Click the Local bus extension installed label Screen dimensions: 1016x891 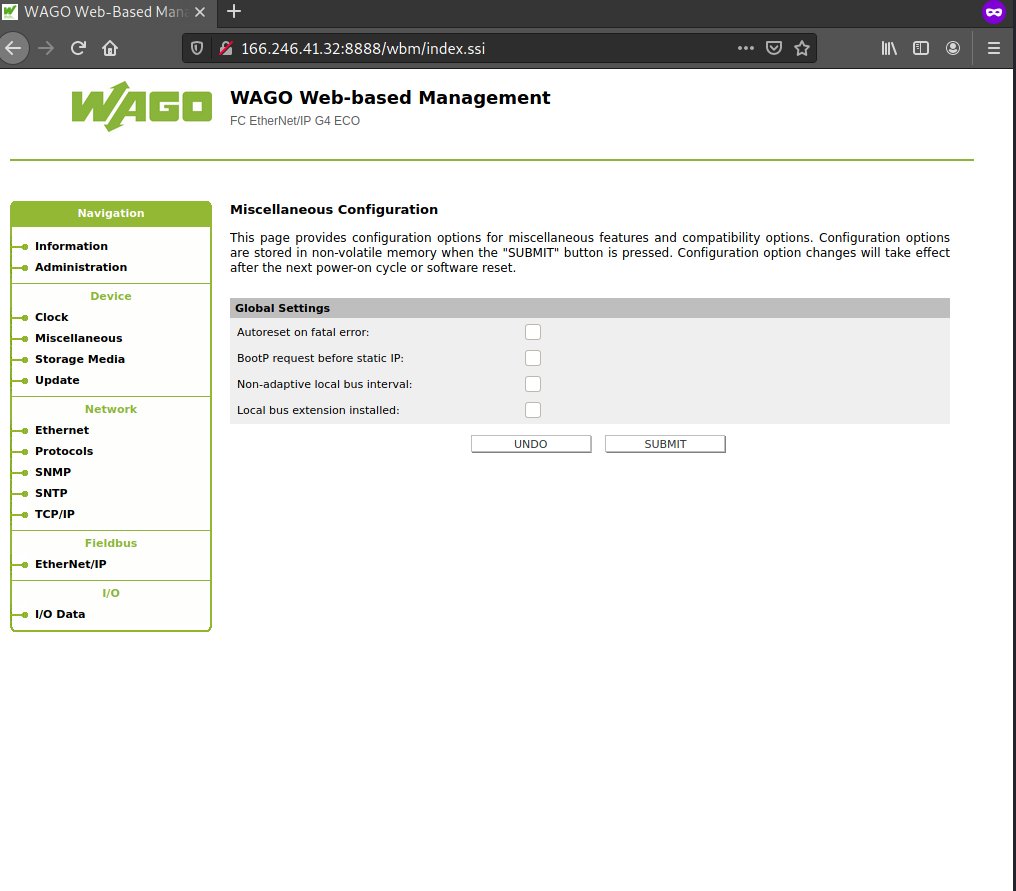click(x=318, y=410)
